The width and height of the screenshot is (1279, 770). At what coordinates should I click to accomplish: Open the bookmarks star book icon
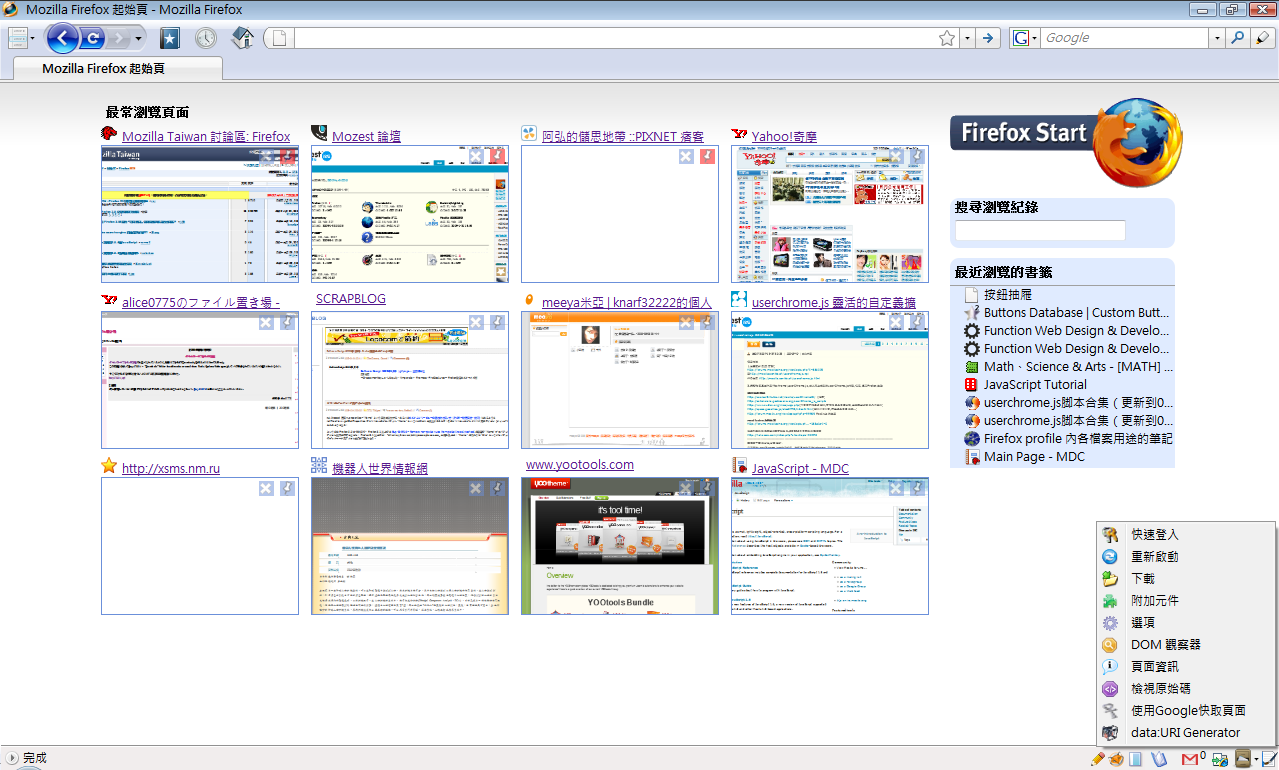coord(170,39)
